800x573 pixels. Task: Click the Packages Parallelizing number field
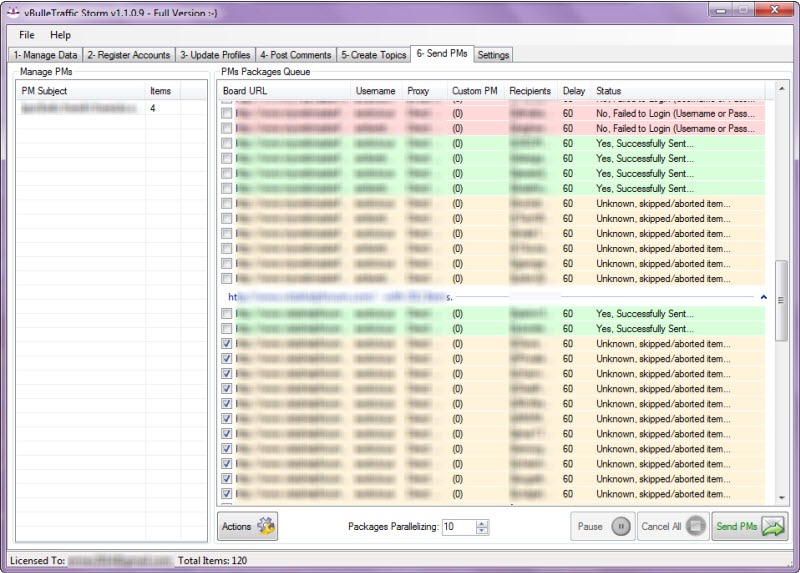[457, 527]
